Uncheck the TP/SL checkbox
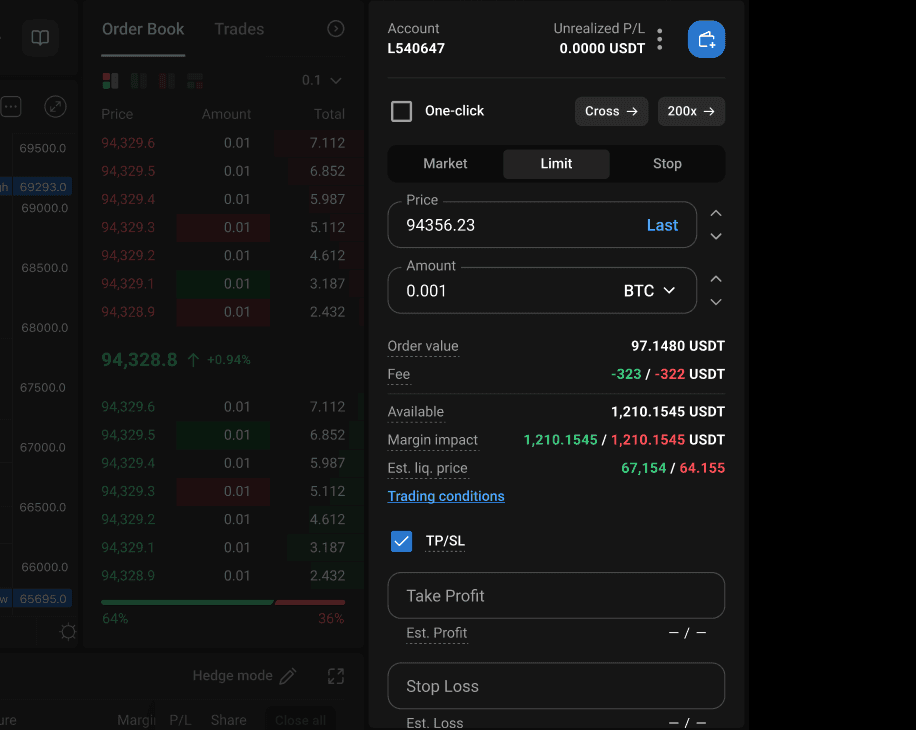This screenshot has height=730, width=916. pyautogui.click(x=401, y=541)
